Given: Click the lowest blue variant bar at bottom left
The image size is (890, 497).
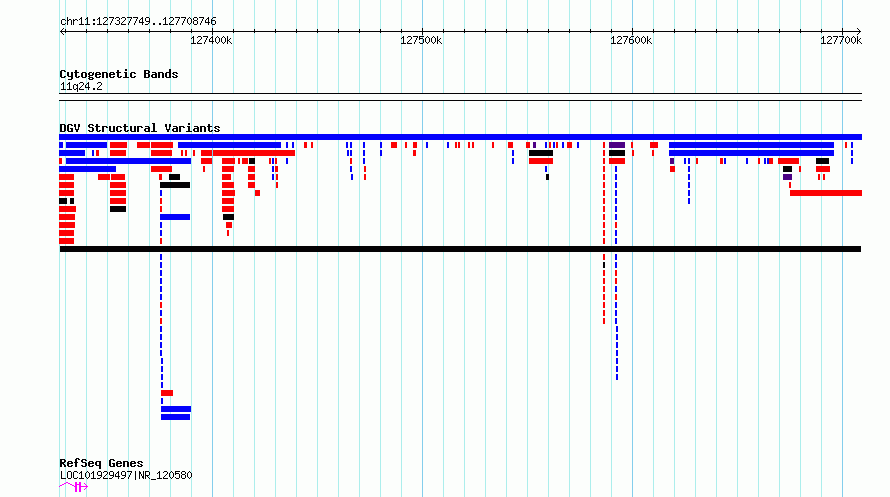Looking at the screenshot, I should 175,417.
